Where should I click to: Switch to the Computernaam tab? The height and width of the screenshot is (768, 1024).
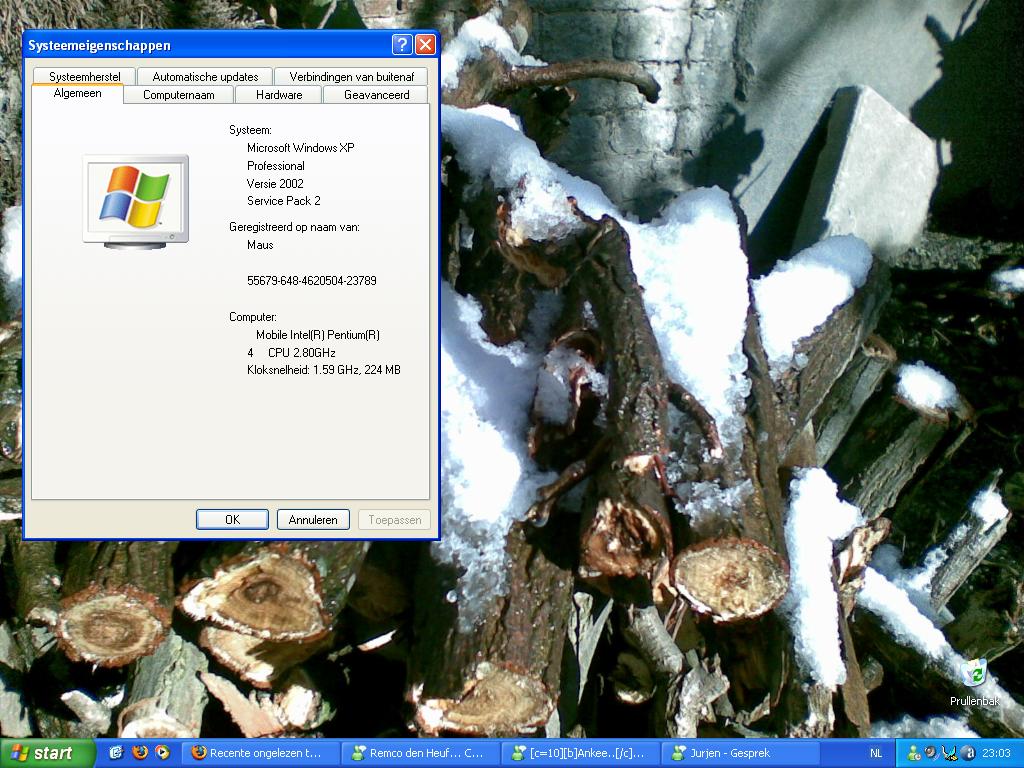coord(179,95)
